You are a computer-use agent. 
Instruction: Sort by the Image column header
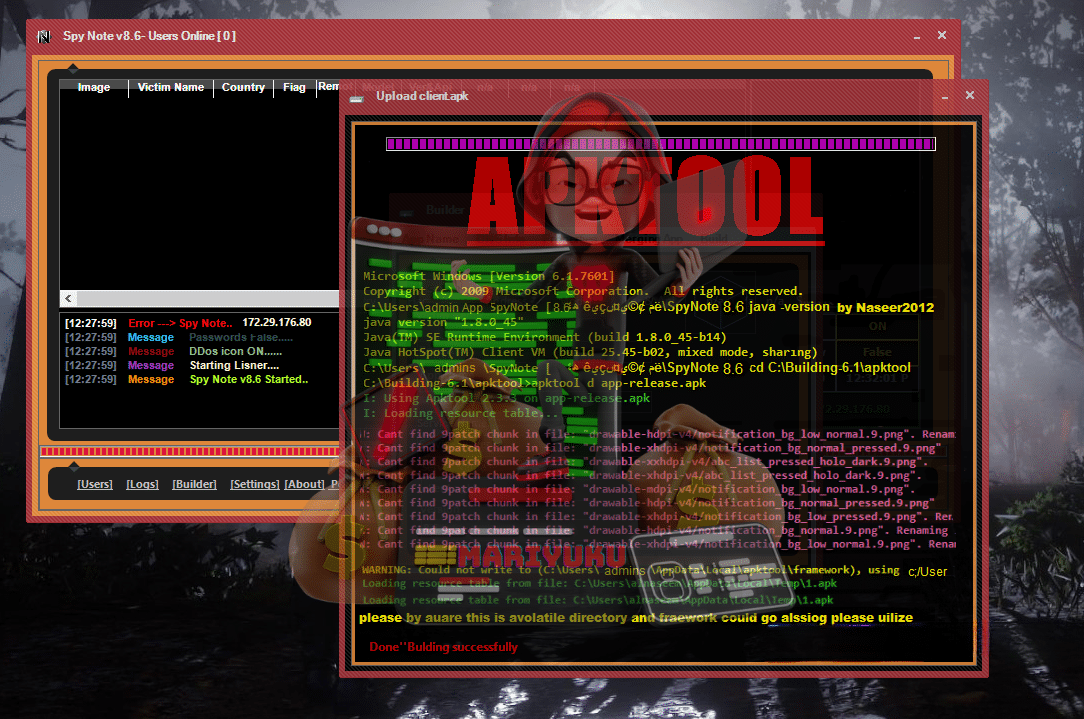tap(94, 88)
